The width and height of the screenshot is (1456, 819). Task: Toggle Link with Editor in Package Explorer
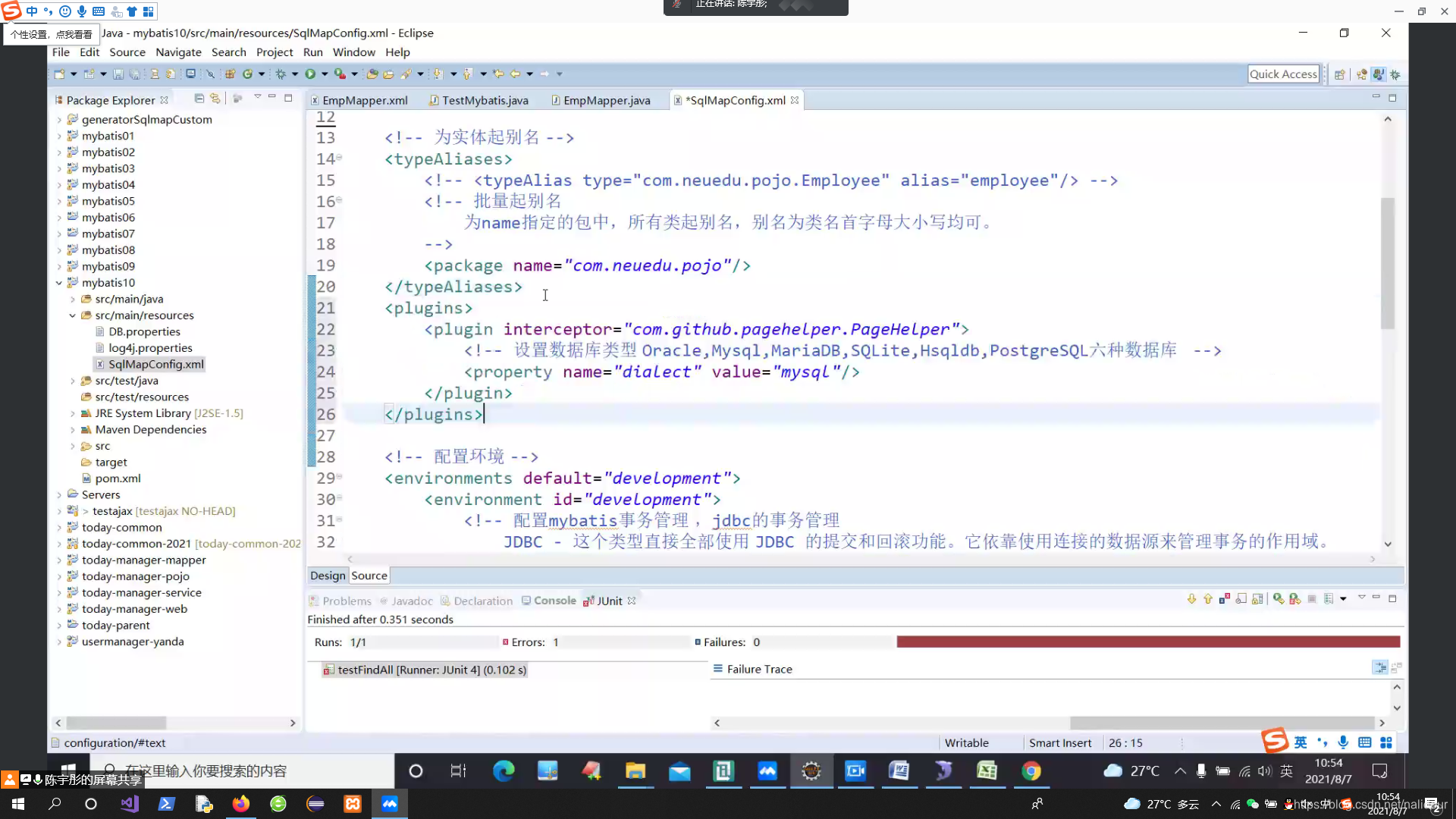coord(215,99)
